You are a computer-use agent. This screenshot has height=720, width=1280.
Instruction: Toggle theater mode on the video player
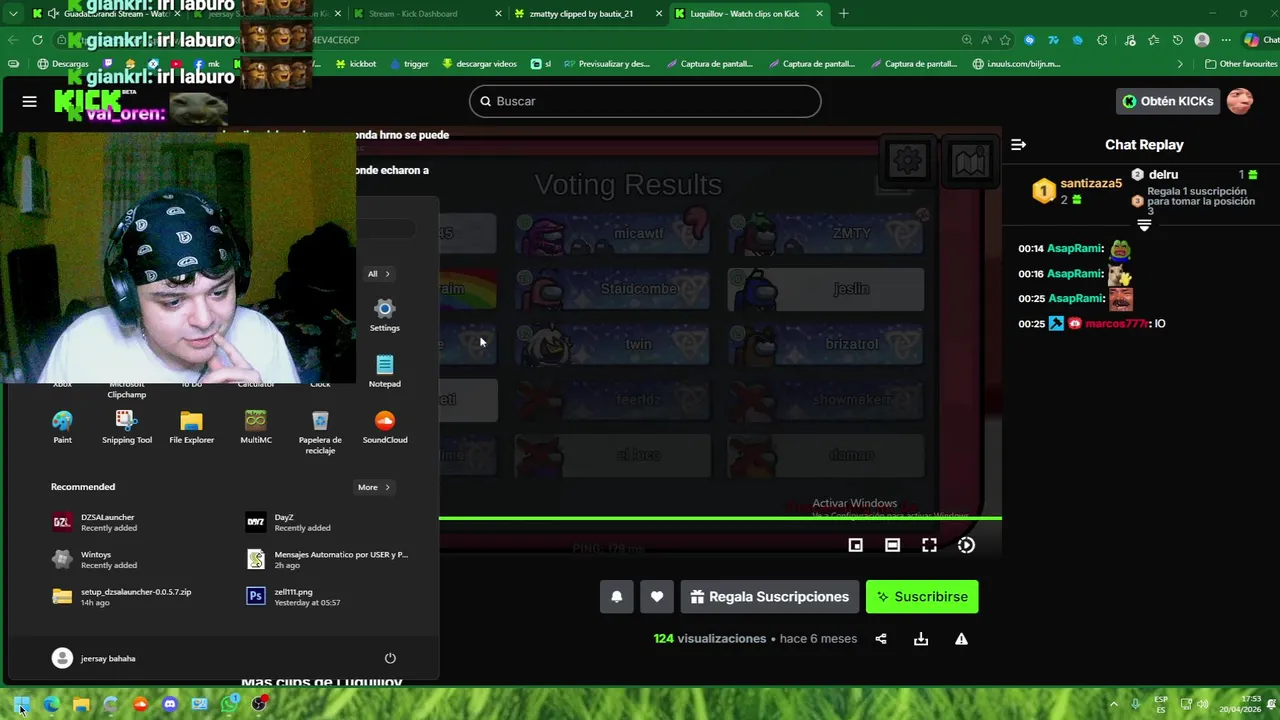[x=892, y=545]
